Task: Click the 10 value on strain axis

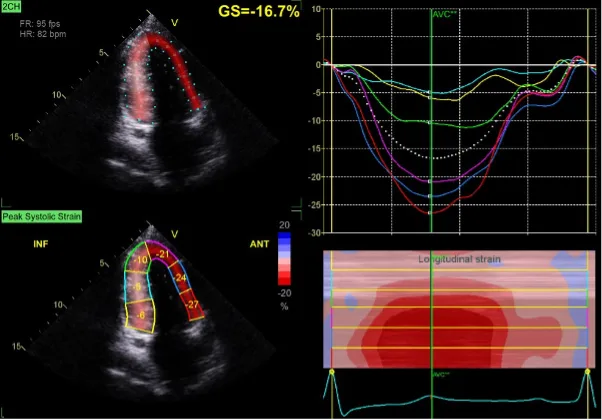Action: point(316,9)
